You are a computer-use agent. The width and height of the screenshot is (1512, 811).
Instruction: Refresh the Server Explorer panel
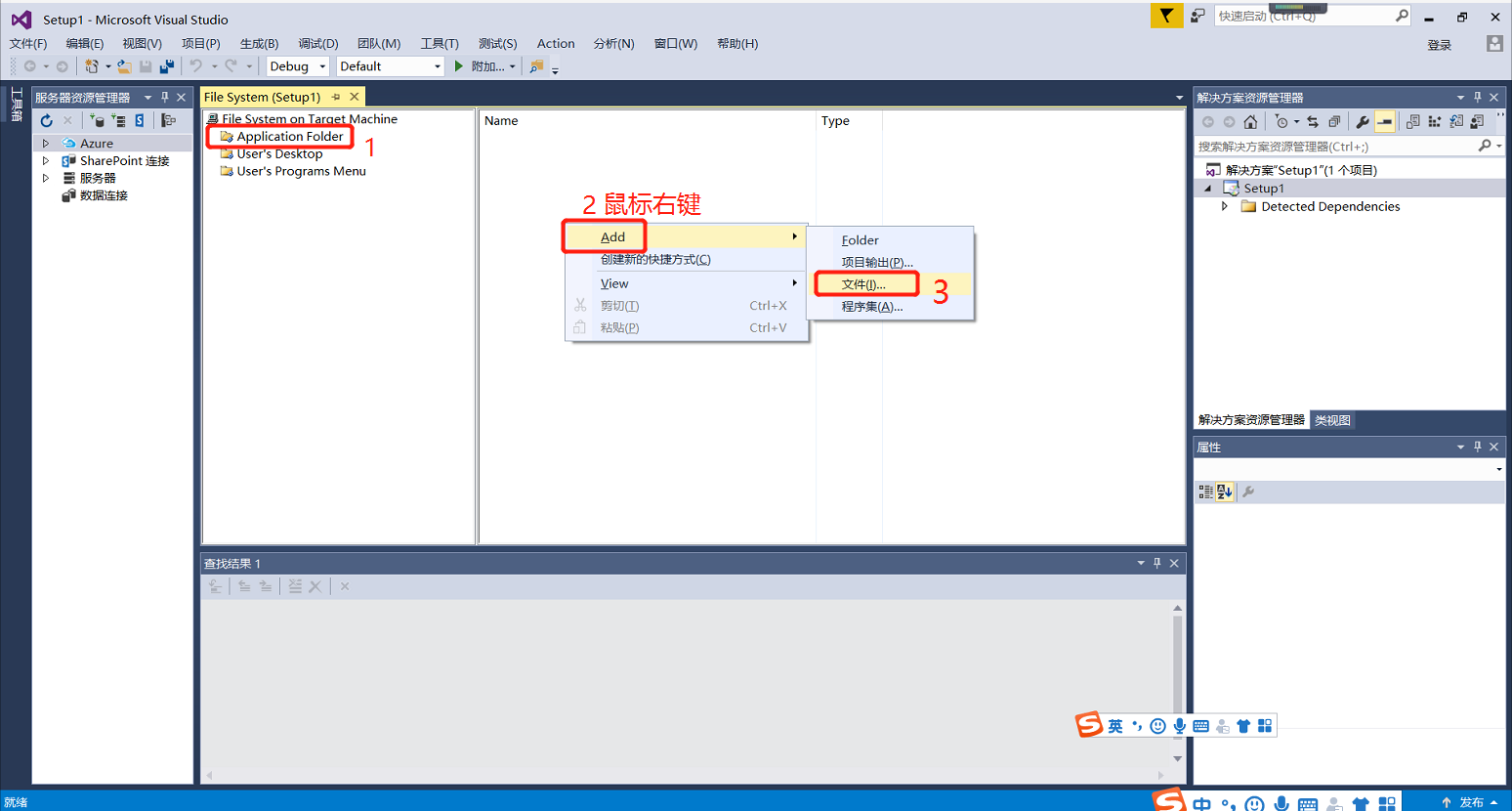tap(46, 121)
